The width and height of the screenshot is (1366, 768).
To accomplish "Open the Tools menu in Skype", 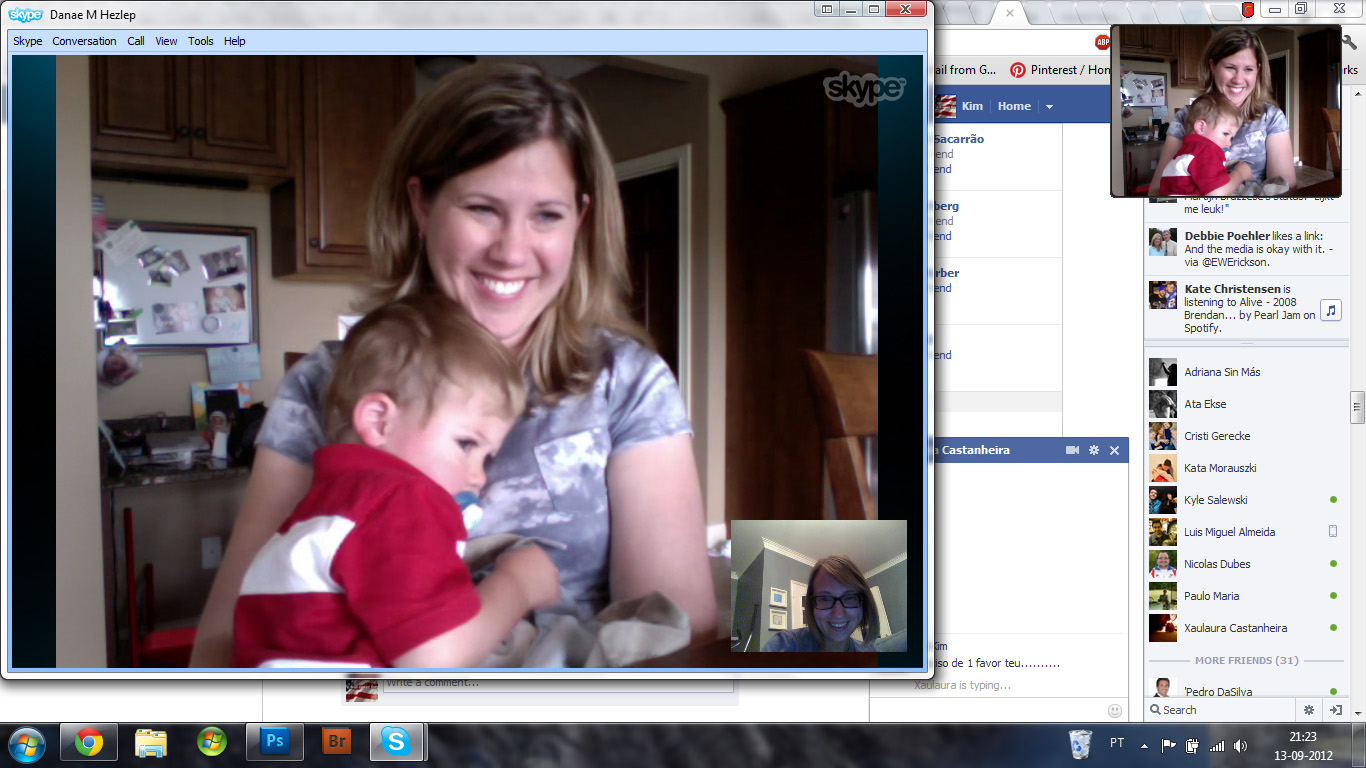I will (201, 41).
